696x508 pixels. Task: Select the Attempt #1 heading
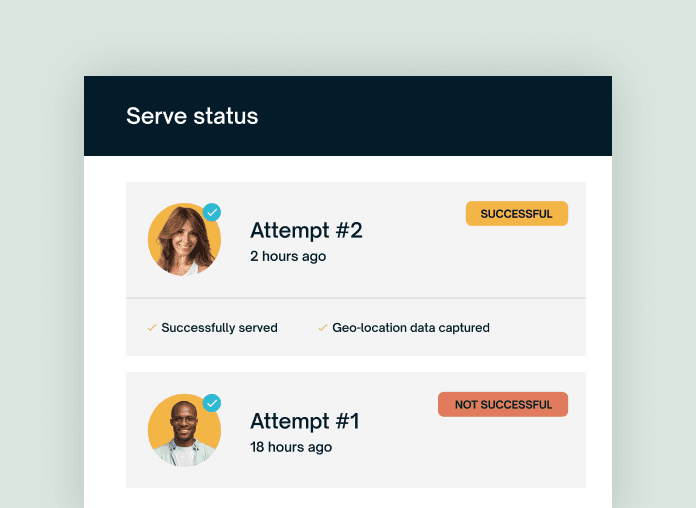pos(304,421)
